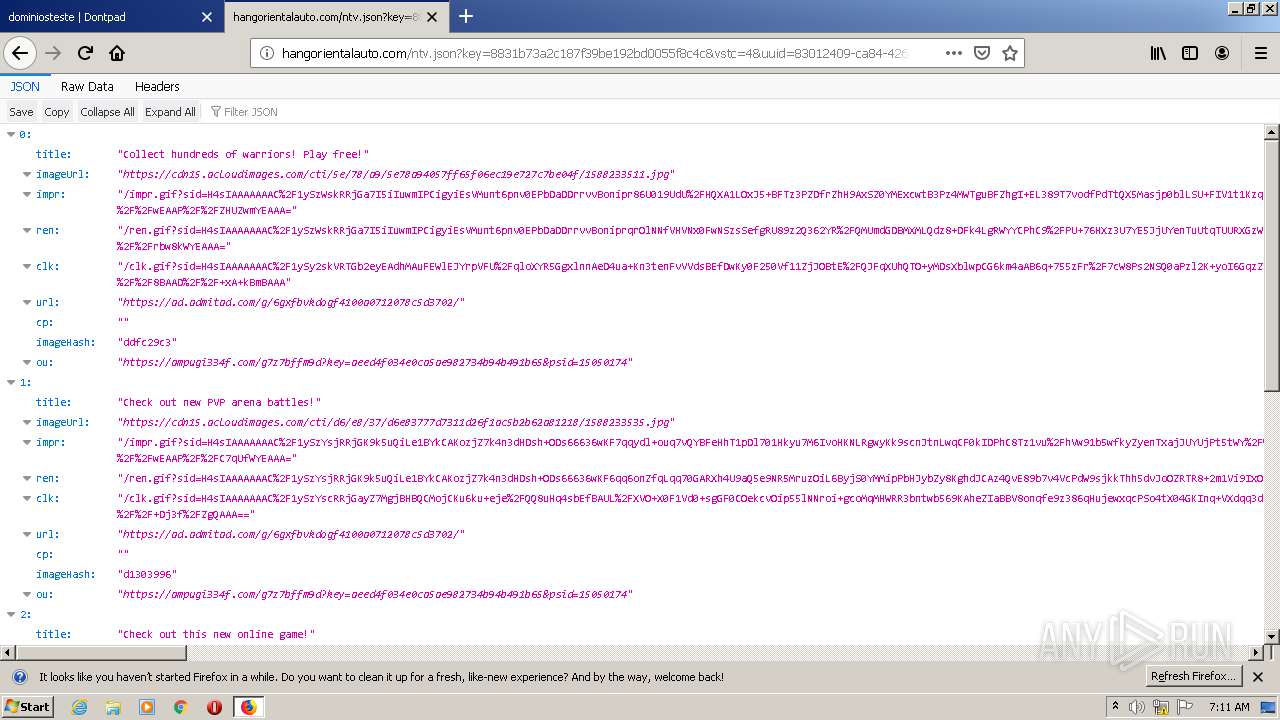Collapse all JSON nodes

pos(107,112)
